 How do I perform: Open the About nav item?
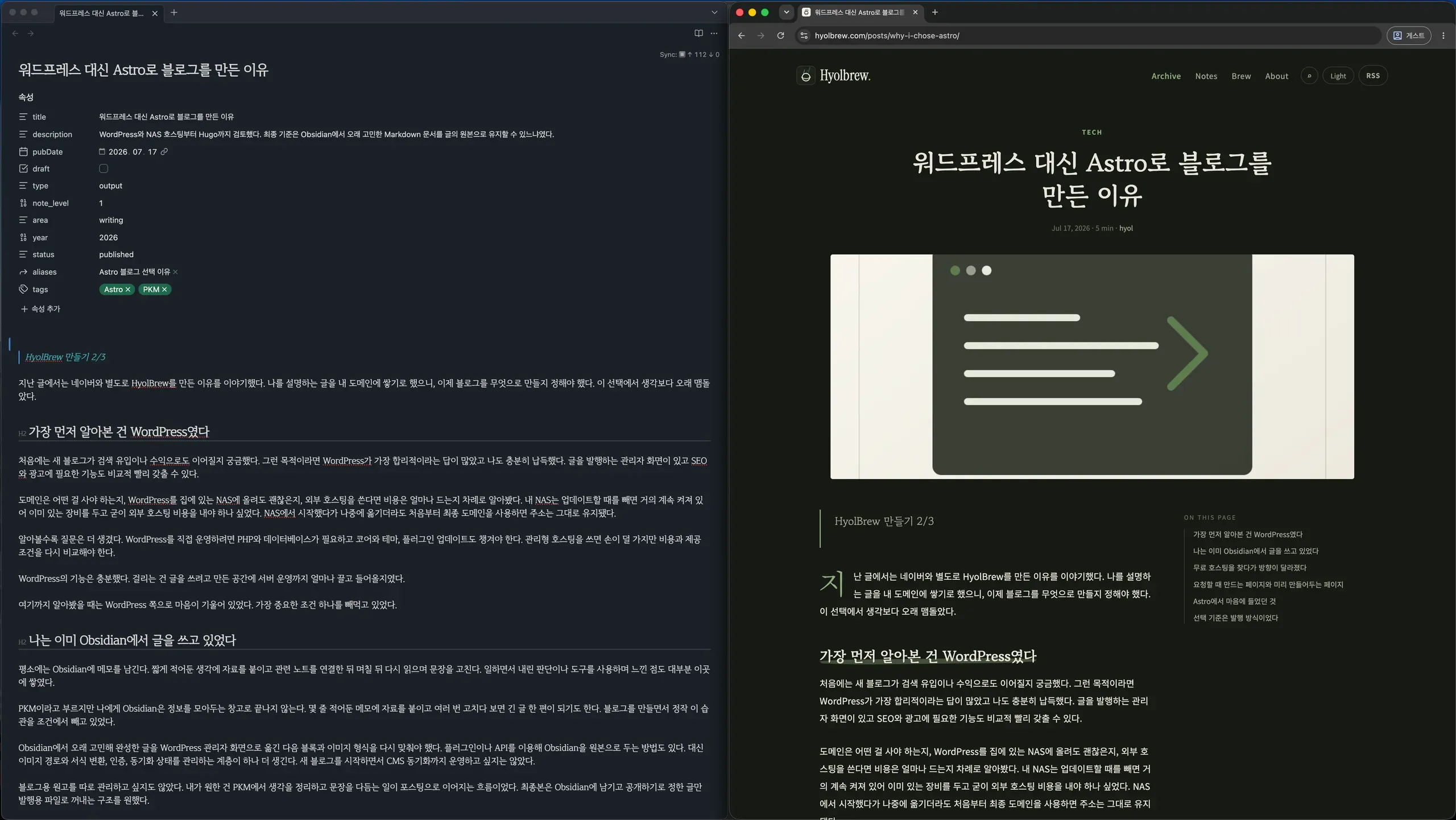[1277, 76]
